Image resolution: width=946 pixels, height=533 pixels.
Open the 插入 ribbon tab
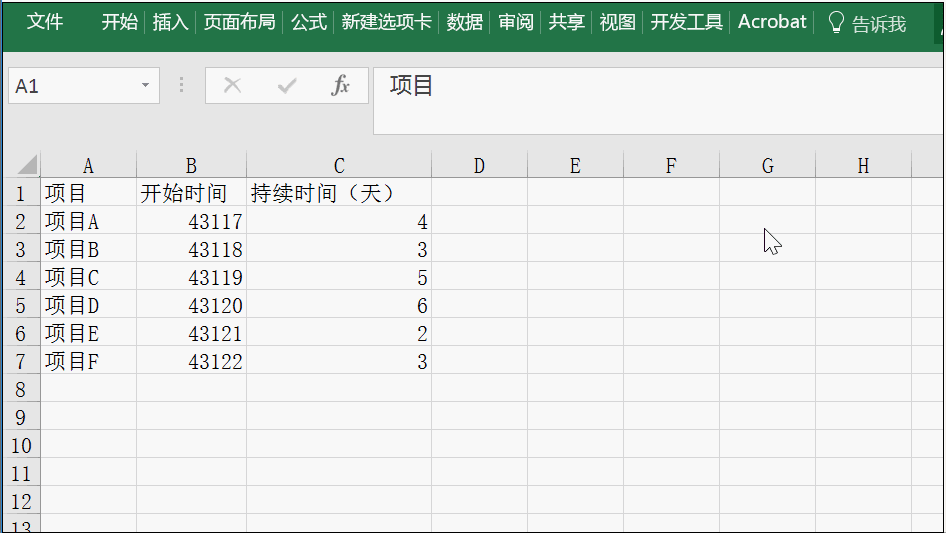pyautogui.click(x=170, y=22)
